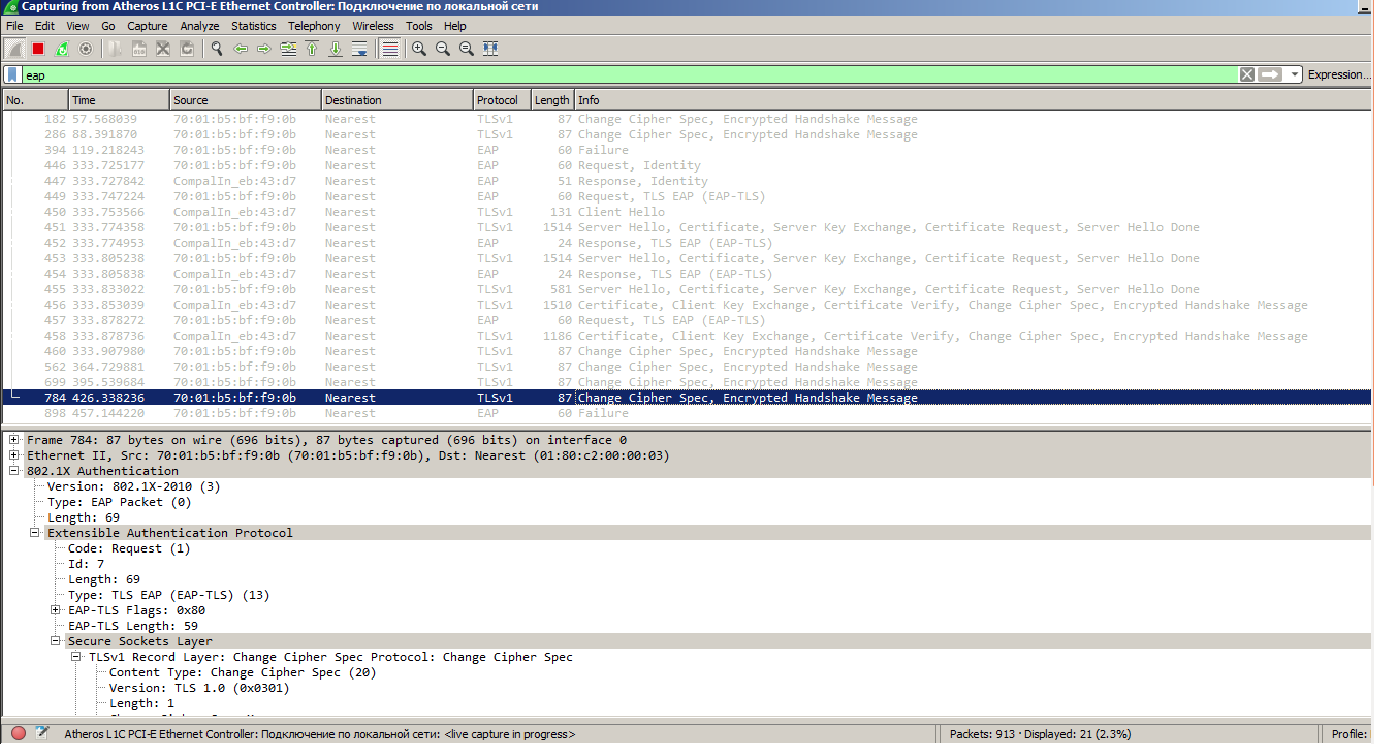Click the close capture file icon
Viewport: 1374px width, 744px height.
coord(163,48)
